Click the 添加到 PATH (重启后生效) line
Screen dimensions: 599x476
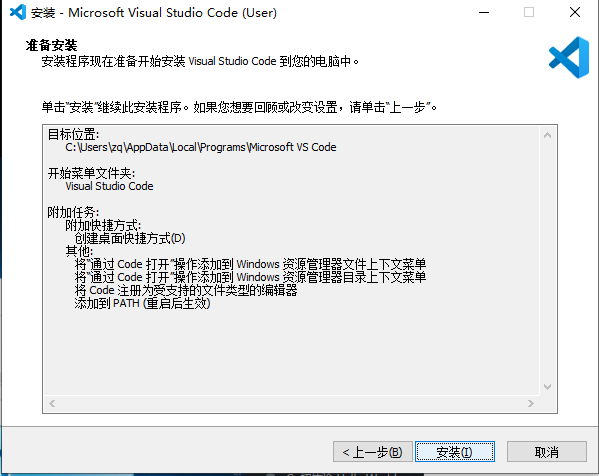click(x=142, y=304)
